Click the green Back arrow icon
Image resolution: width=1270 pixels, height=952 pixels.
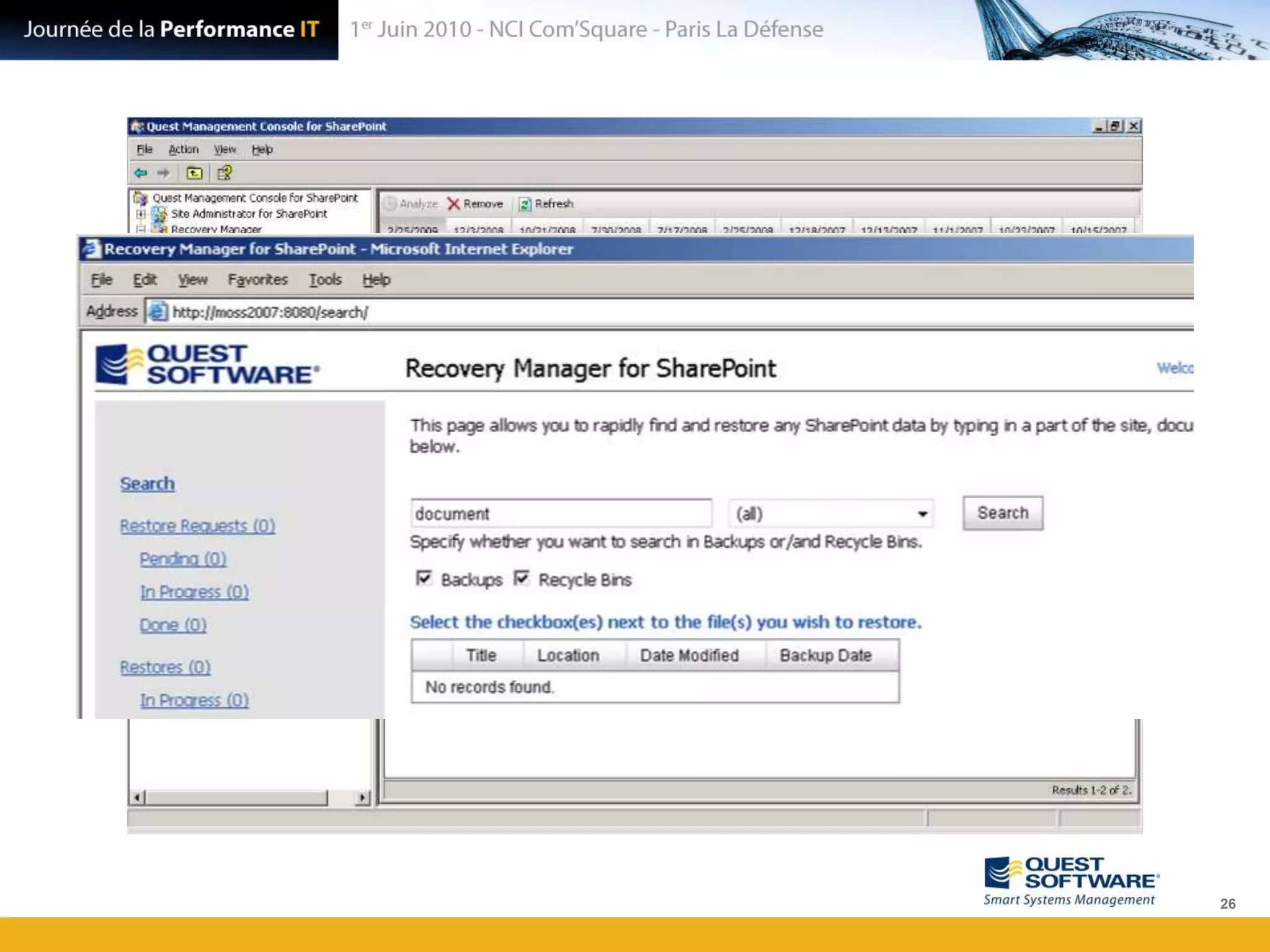click(x=141, y=173)
